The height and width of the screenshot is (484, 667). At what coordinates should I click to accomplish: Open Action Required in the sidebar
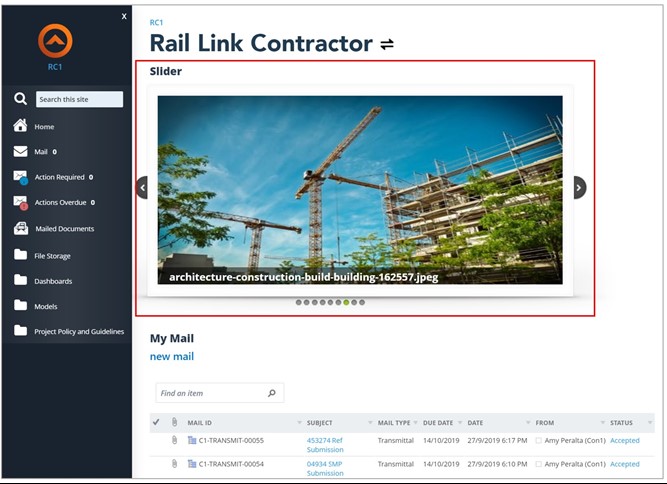coord(60,177)
